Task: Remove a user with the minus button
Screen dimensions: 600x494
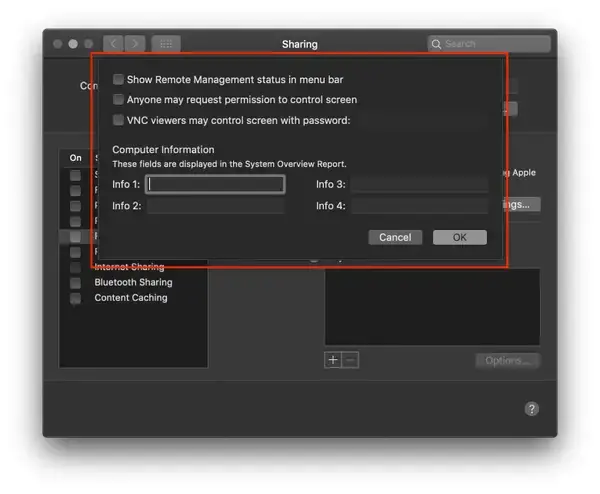Action: point(350,360)
